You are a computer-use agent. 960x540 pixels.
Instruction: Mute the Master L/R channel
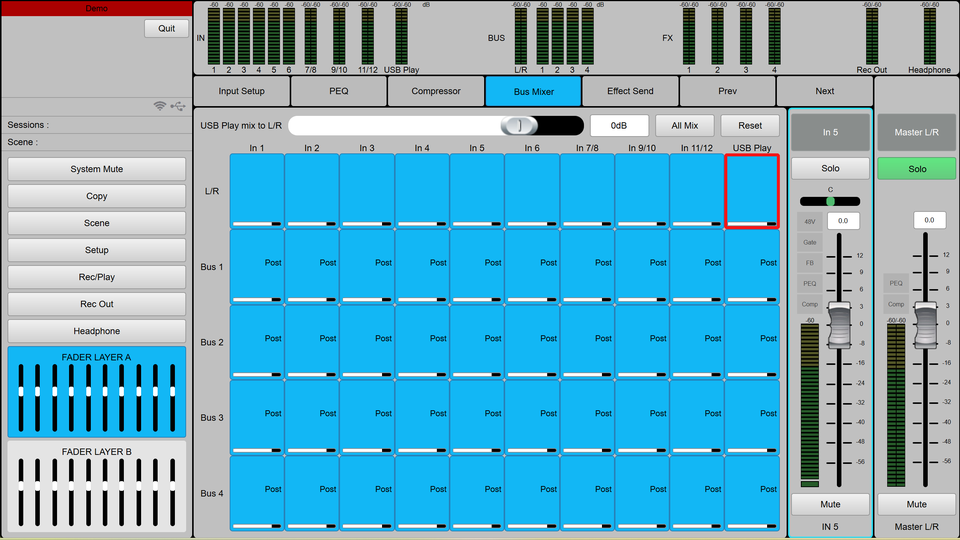coord(916,504)
